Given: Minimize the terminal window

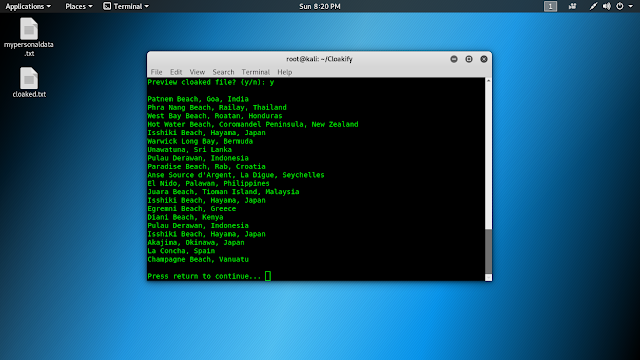Looking at the screenshot, I should tap(454, 59).
